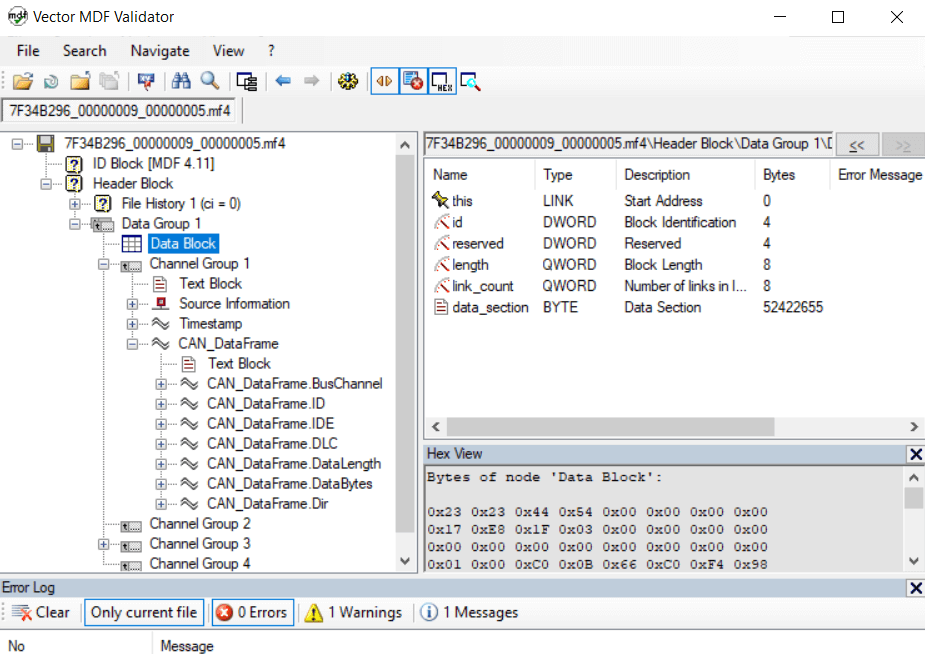The width and height of the screenshot is (925, 654).
Task: Click the binoculars Find icon
Action: tap(181, 81)
